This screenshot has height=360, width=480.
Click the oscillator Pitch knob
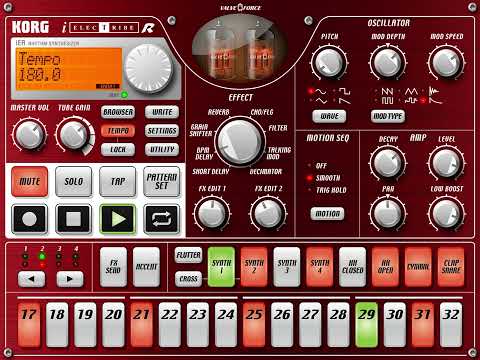pos(329,62)
